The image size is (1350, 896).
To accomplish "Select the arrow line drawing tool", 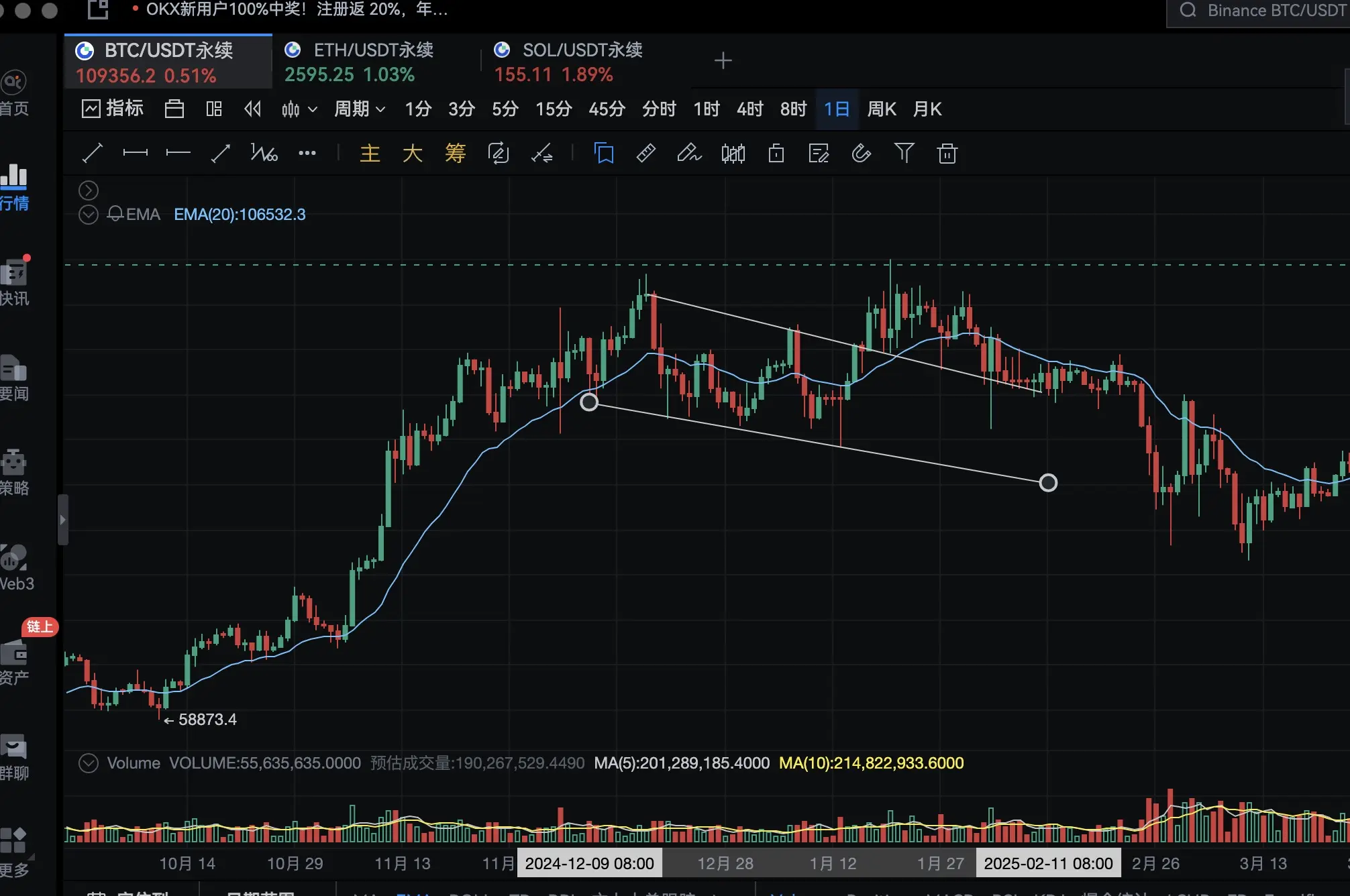I will pyautogui.click(x=221, y=154).
